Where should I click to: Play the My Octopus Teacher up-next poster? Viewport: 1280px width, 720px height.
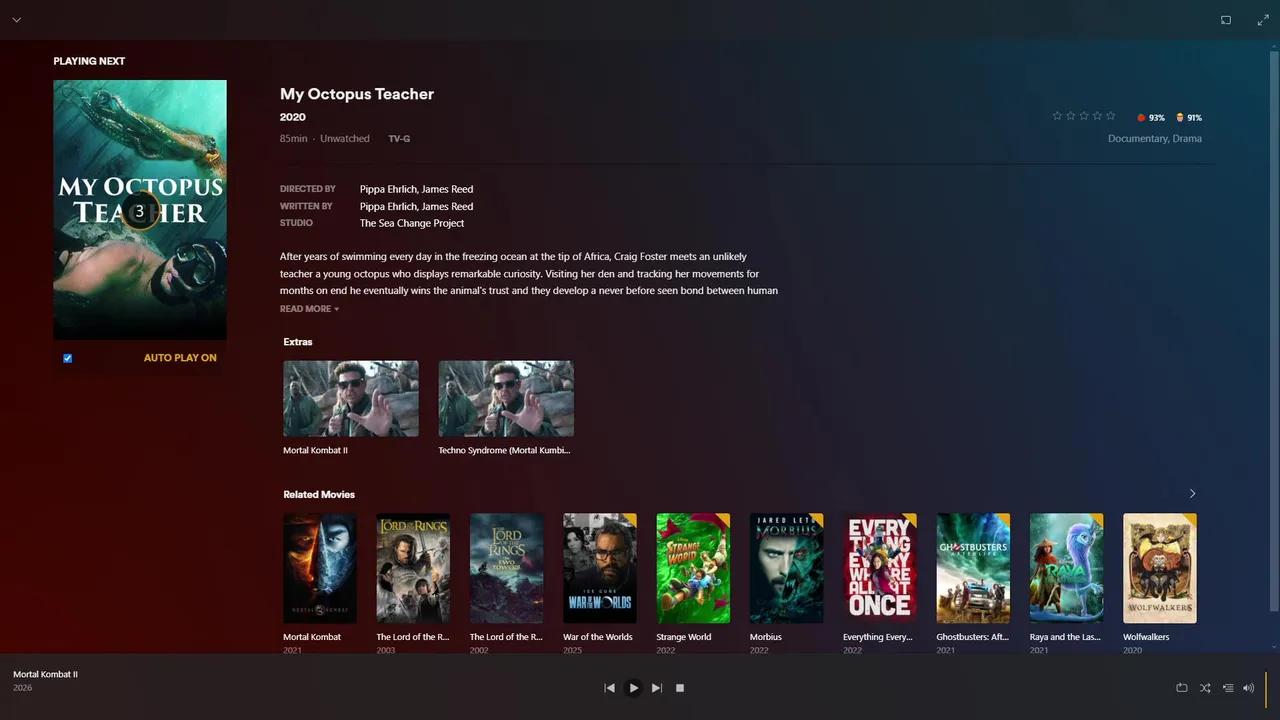[x=140, y=210]
